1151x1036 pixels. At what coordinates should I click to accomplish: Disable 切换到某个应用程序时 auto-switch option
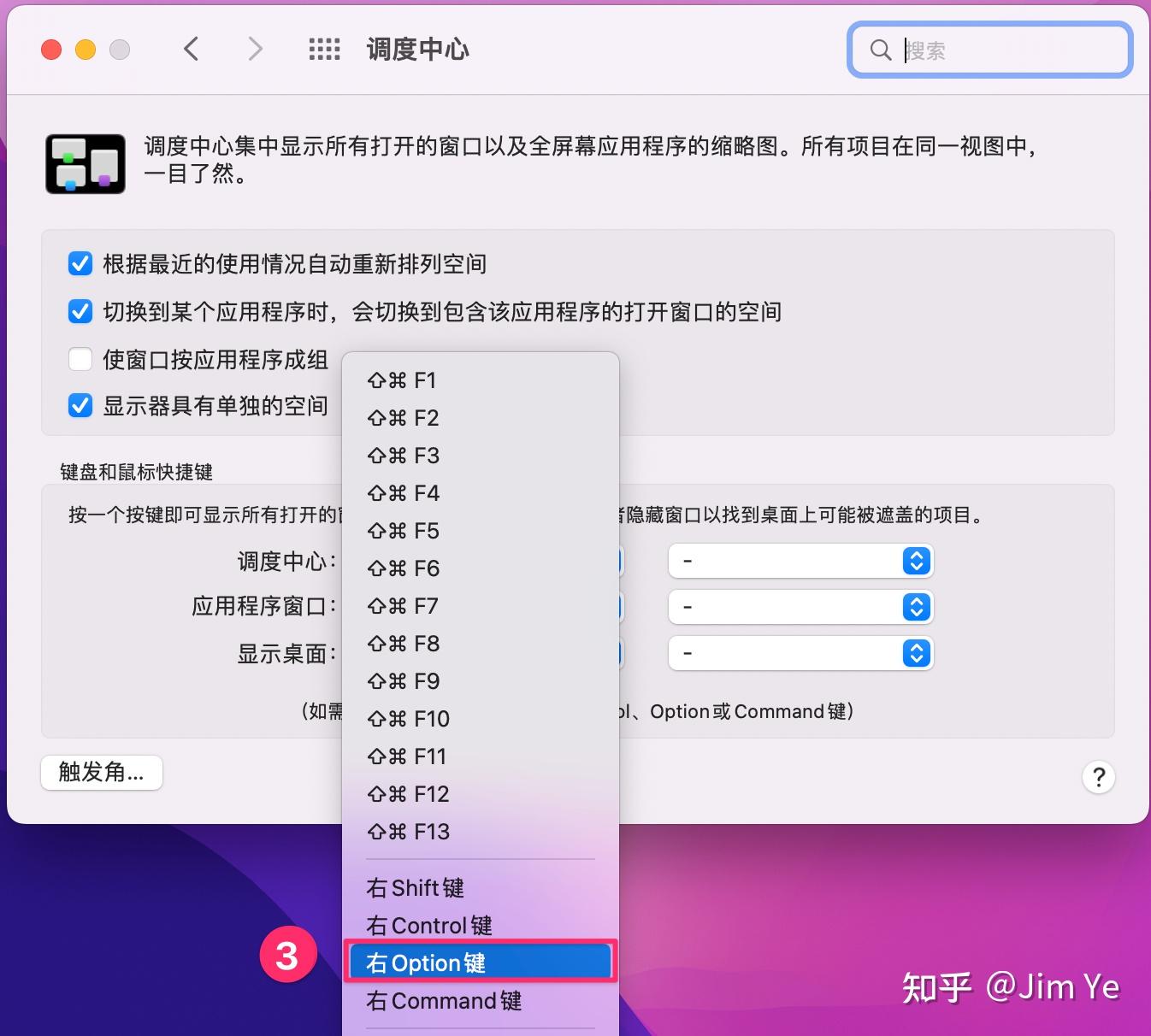point(80,311)
